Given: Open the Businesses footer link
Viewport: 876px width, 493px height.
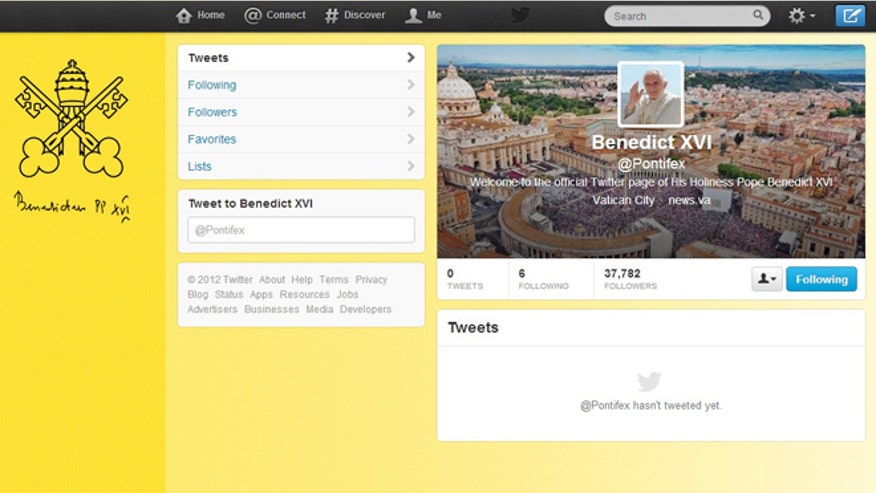Looking at the screenshot, I should (272, 309).
